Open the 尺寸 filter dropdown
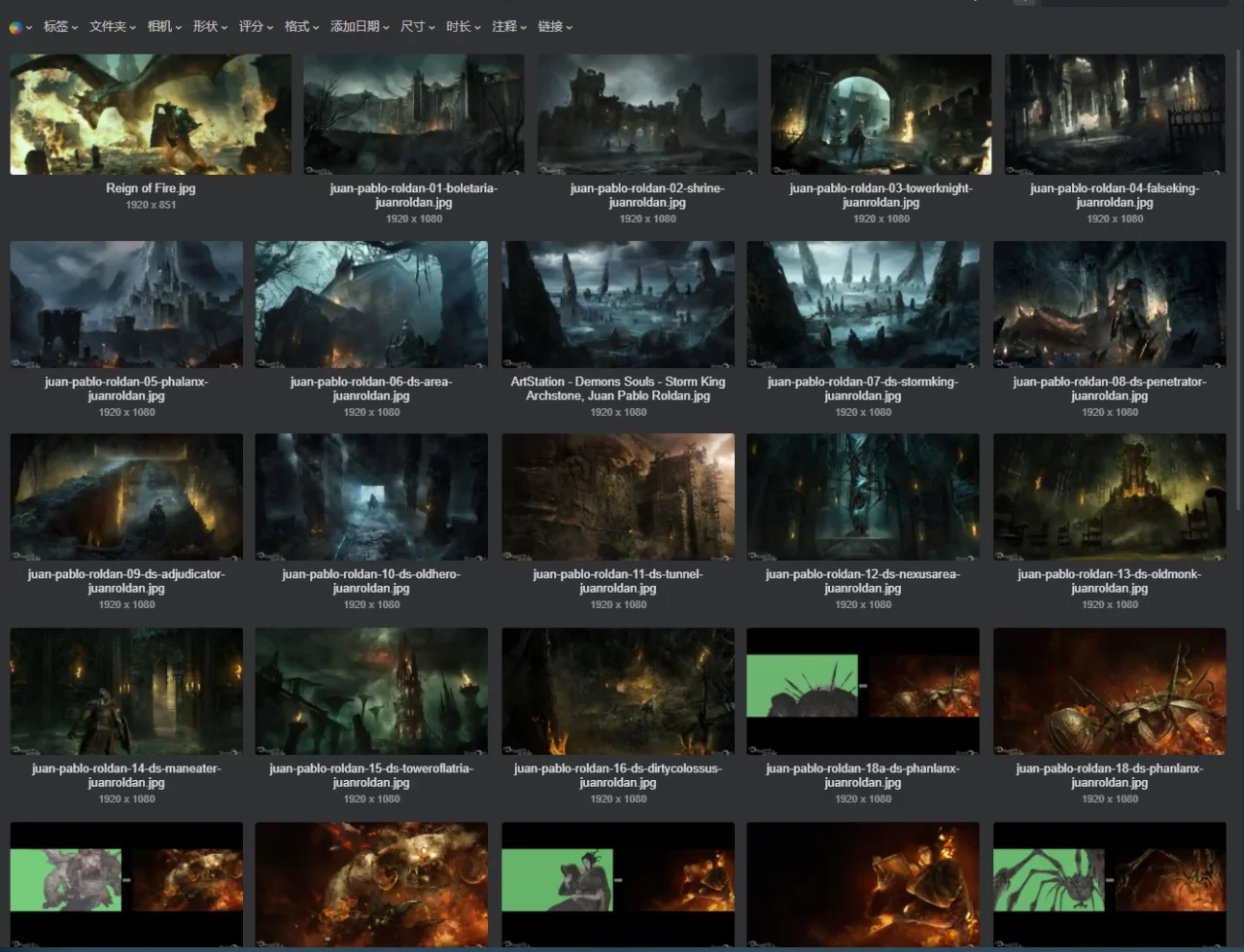This screenshot has width=1244, height=952. tap(418, 27)
